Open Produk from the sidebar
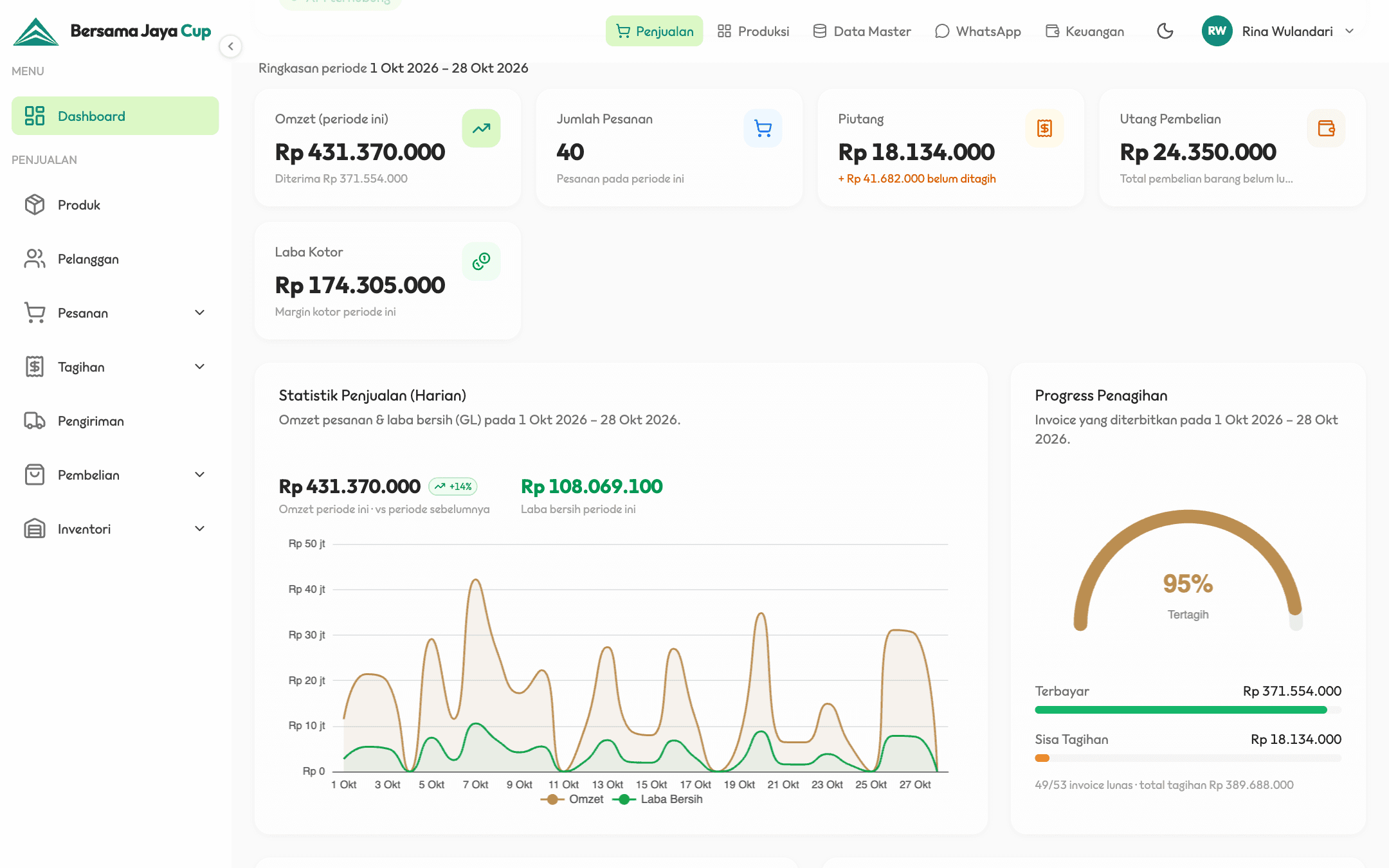The image size is (1389, 868). [115, 204]
